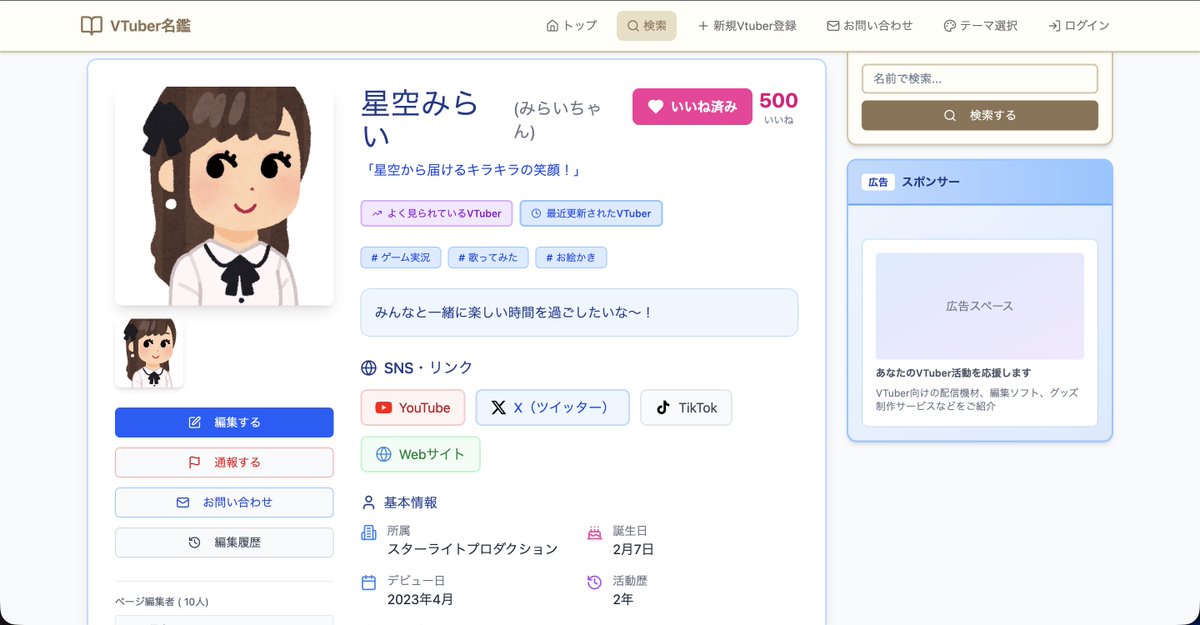Screen dimensions: 1200x625
Task: Click the large profile avatar image
Action: 224,196
